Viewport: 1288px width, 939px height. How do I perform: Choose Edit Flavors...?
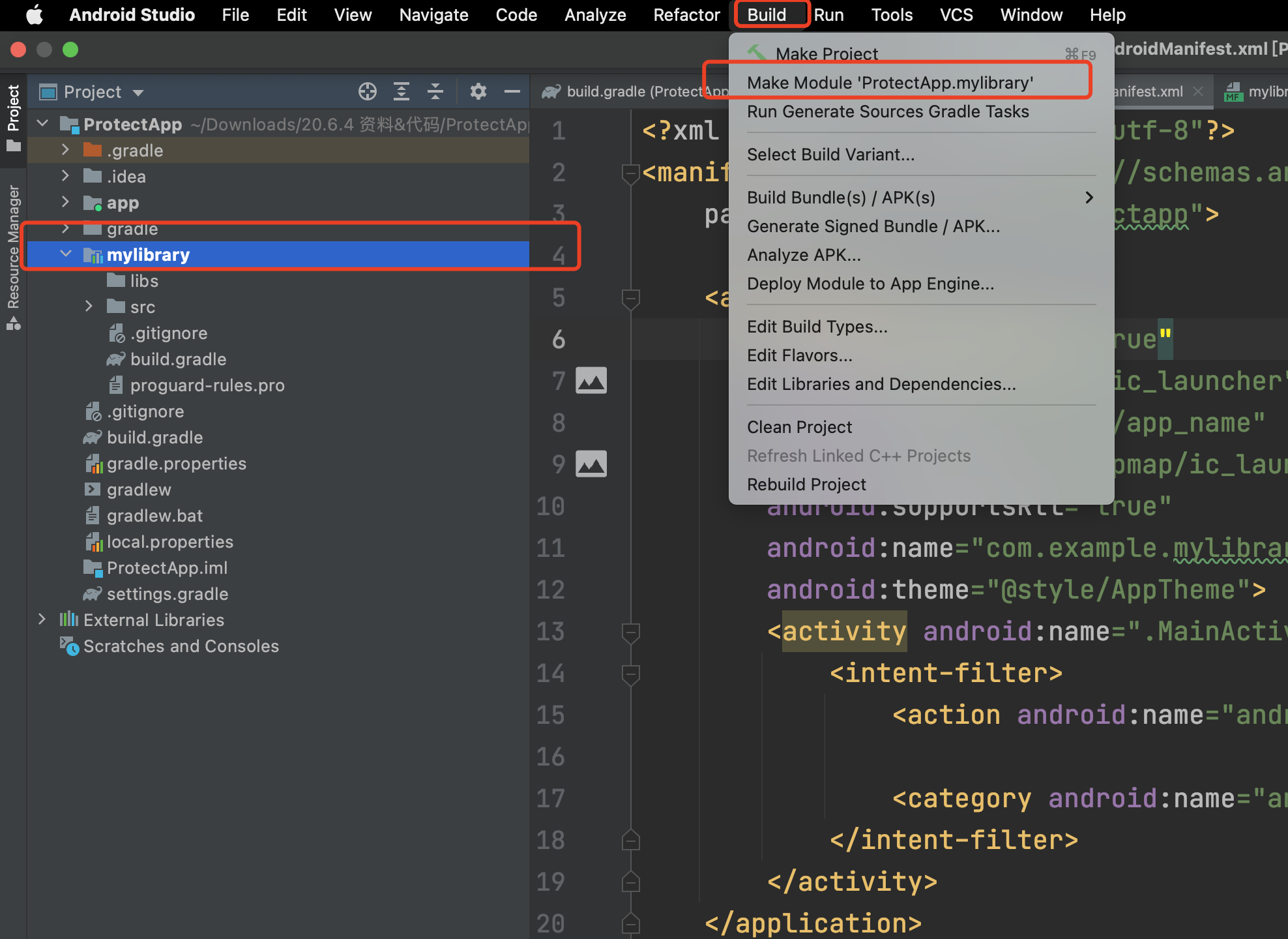pyautogui.click(x=920, y=355)
